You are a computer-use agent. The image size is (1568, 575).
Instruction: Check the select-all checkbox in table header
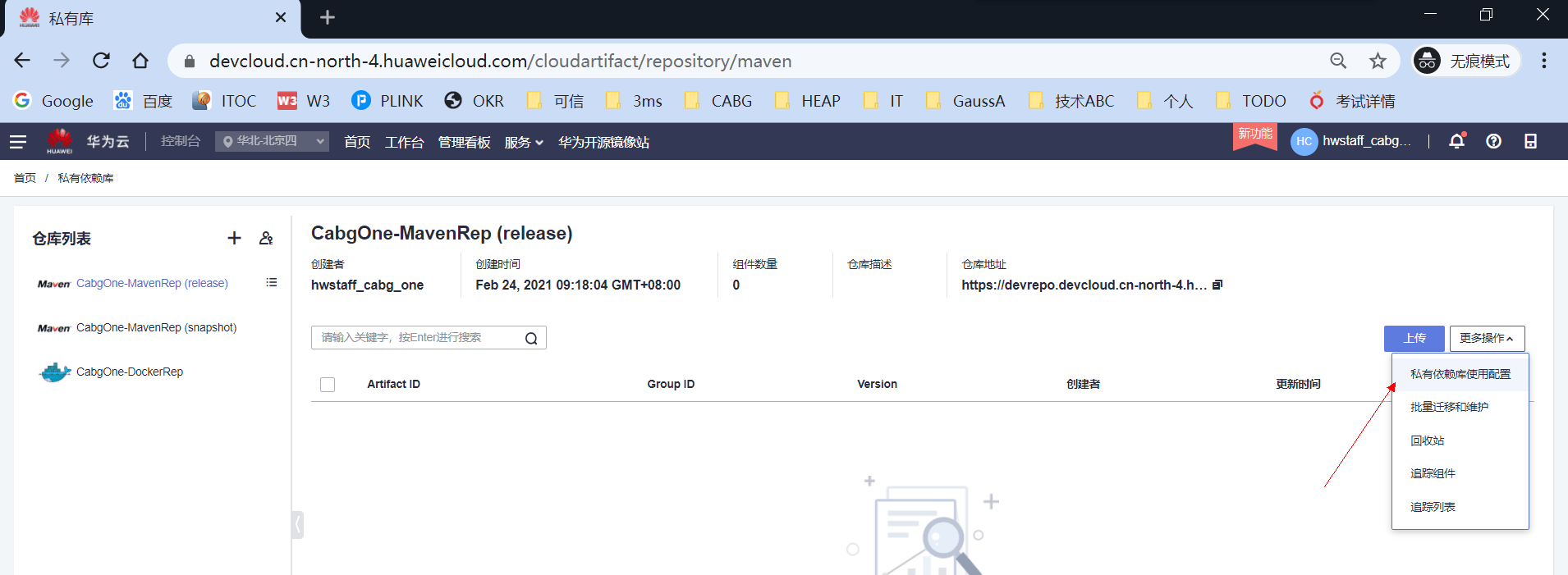point(328,384)
